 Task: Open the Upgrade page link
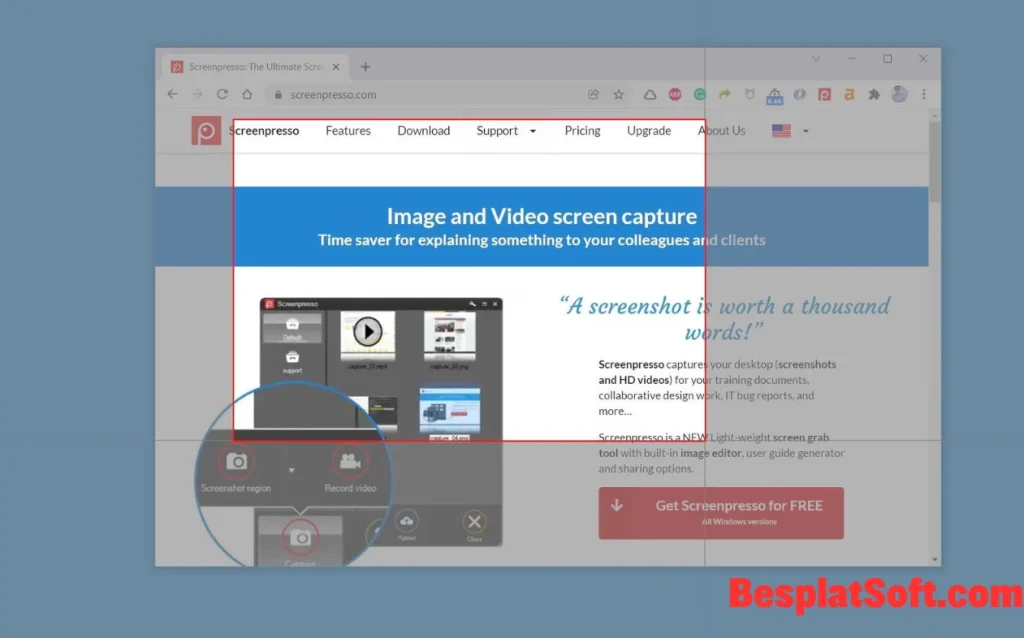[648, 130]
